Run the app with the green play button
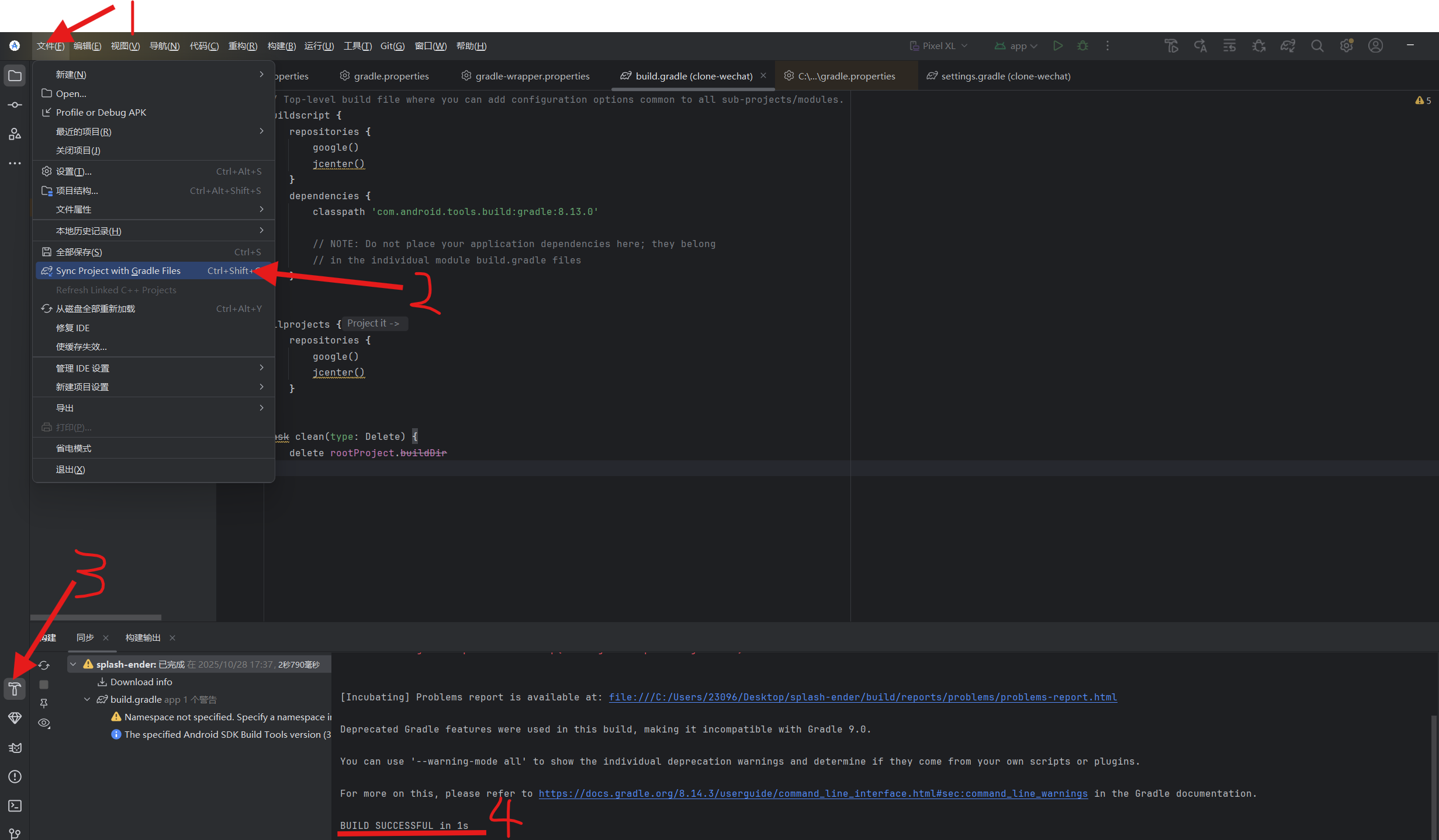This screenshot has height=840, width=1439. tap(1058, 46)
